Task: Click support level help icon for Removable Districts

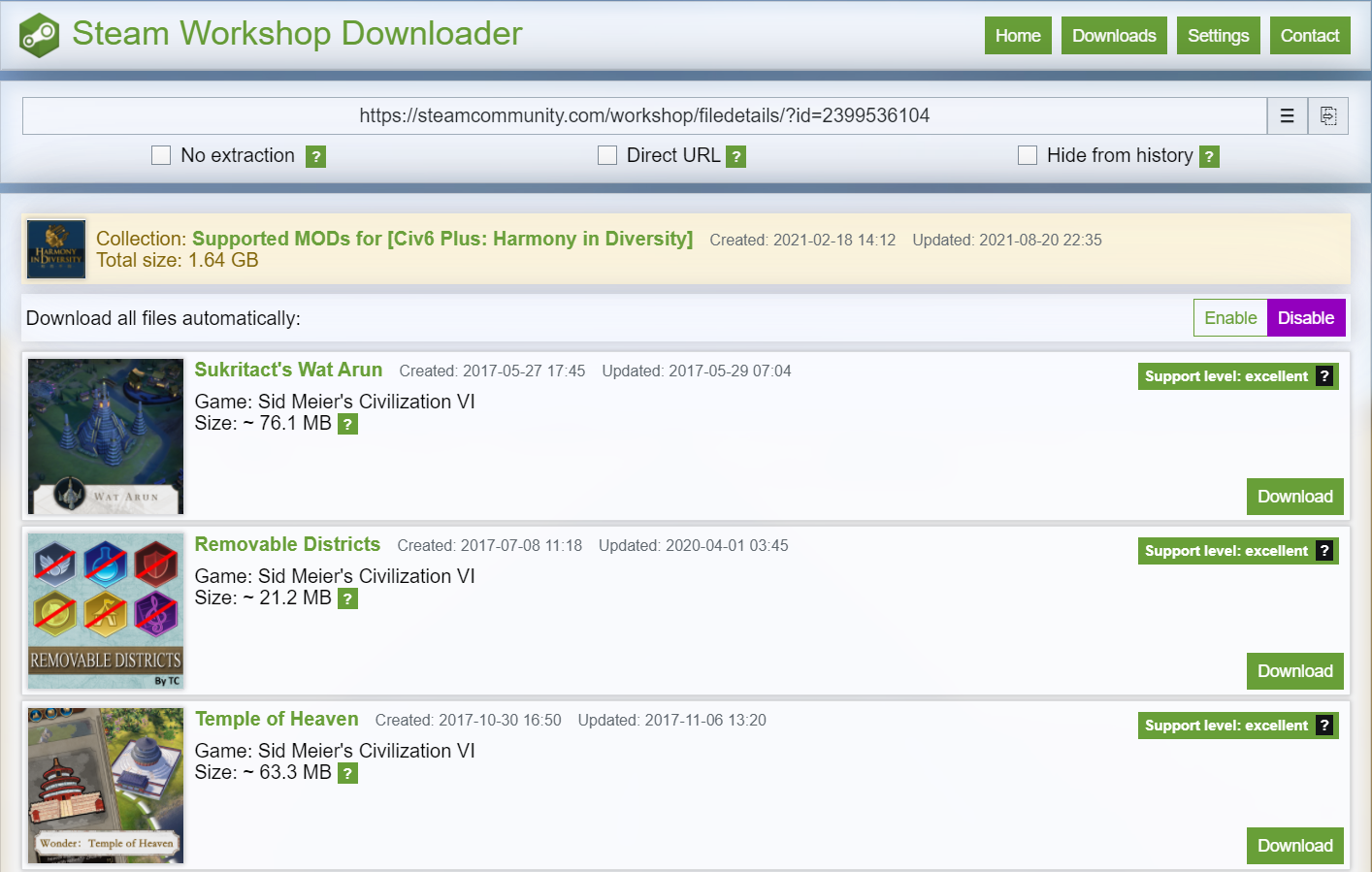Action: [x=1324, y=551]
